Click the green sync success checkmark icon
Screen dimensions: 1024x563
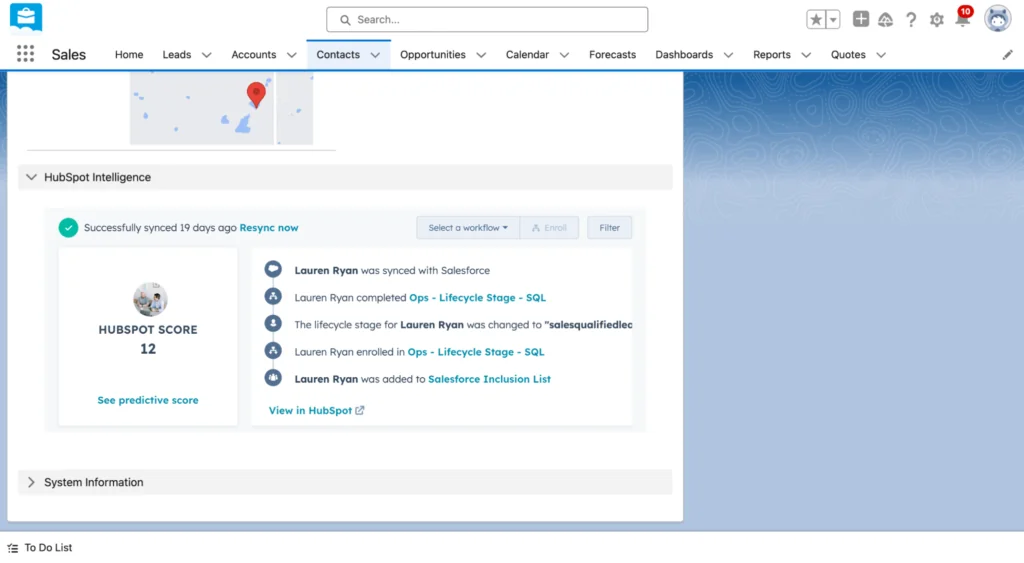[x=68, y=227]
